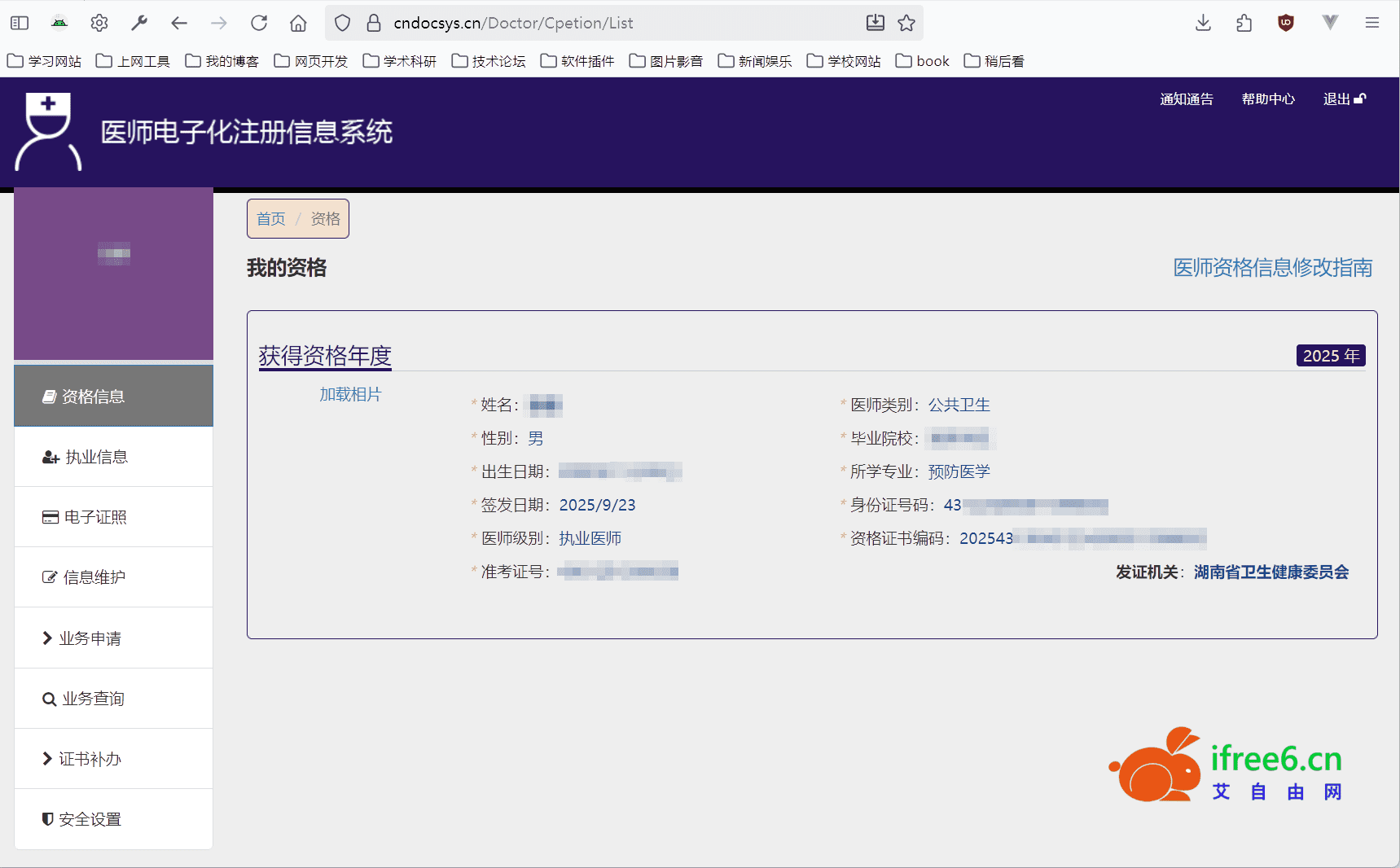
Task: Expand the 证书补办 sidebar section
Action: click(90, 759)
